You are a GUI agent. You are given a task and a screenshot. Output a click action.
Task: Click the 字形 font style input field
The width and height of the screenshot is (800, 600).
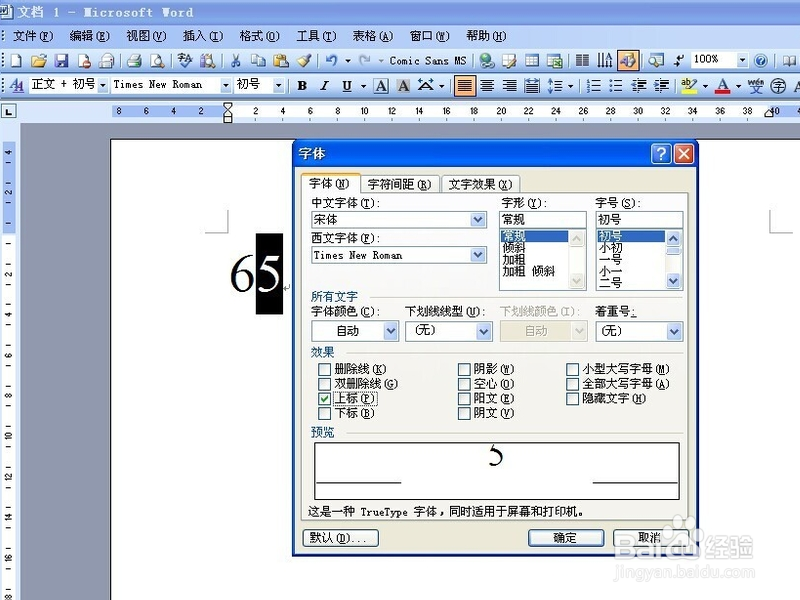(x=542, y=219)
